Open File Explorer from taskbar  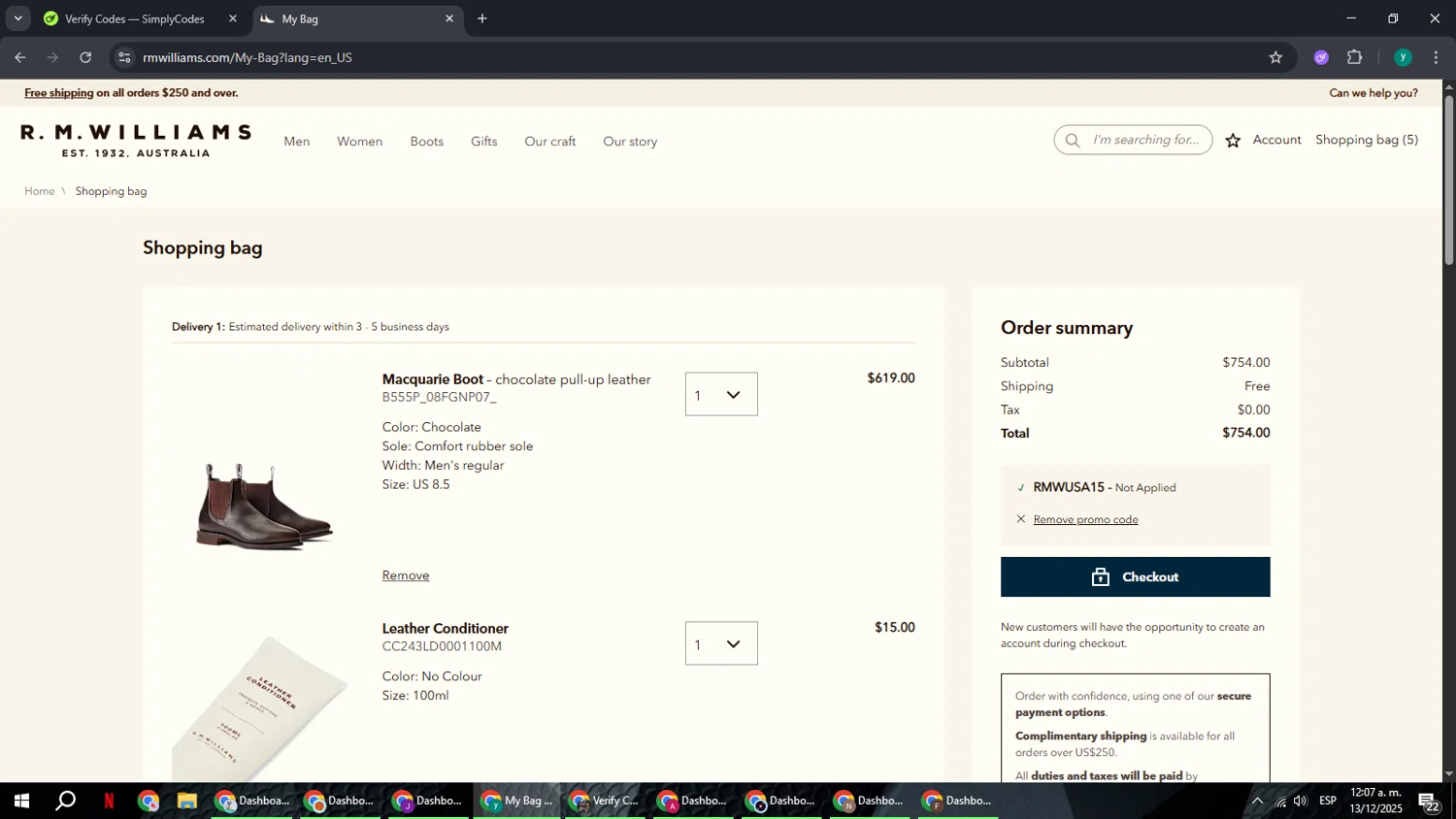187,802
